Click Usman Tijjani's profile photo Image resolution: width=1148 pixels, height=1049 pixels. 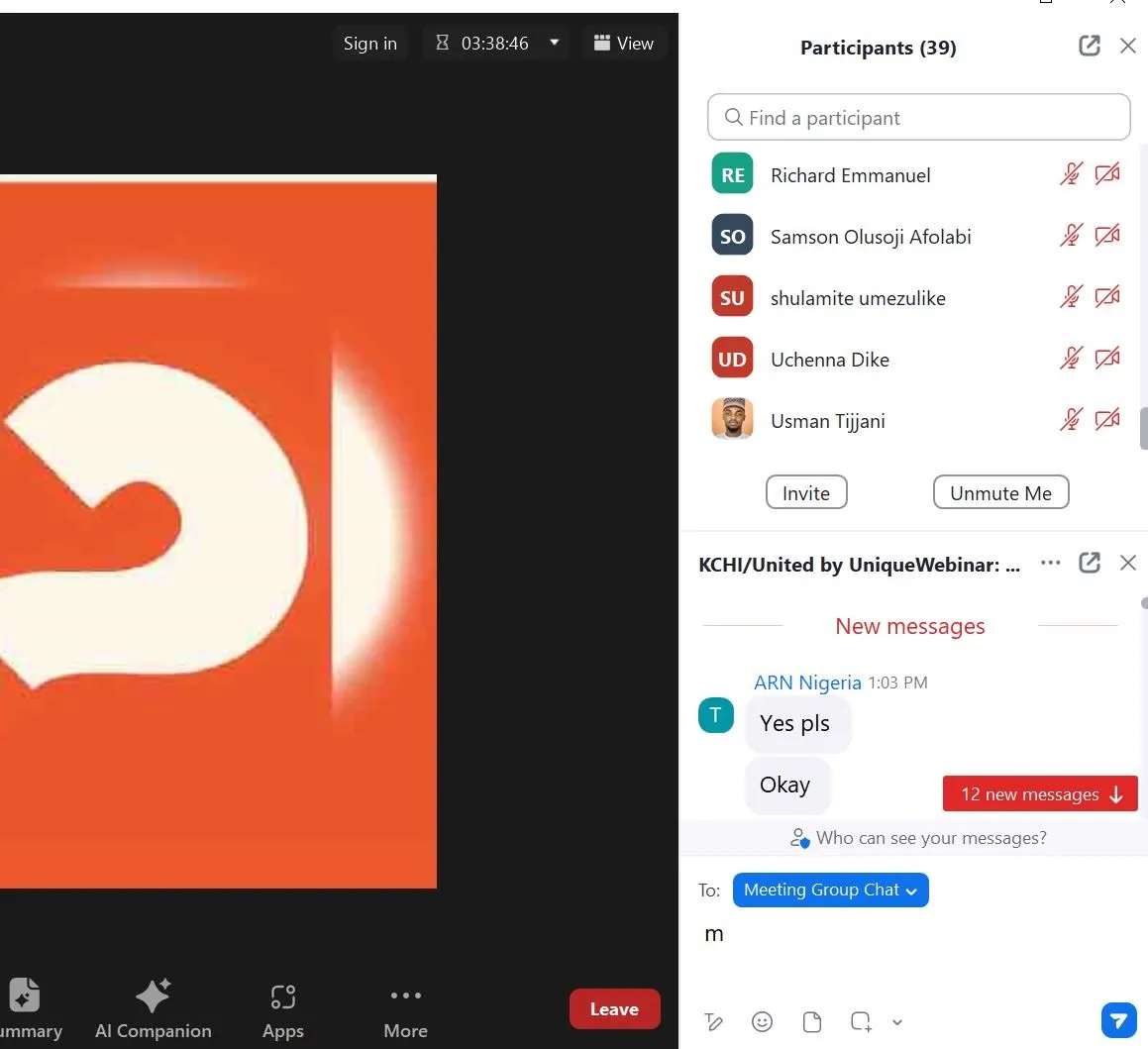pyautogui.click(x=732, y=419)
